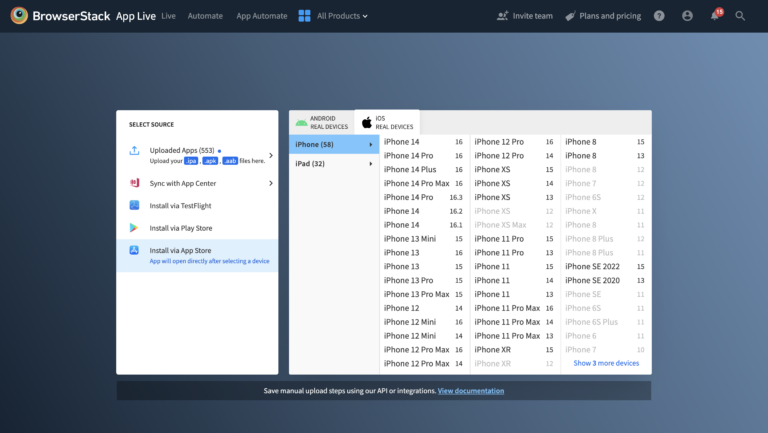Select iPhone 12 version 14
Screen dimensions: 768x433
point(423,308)
